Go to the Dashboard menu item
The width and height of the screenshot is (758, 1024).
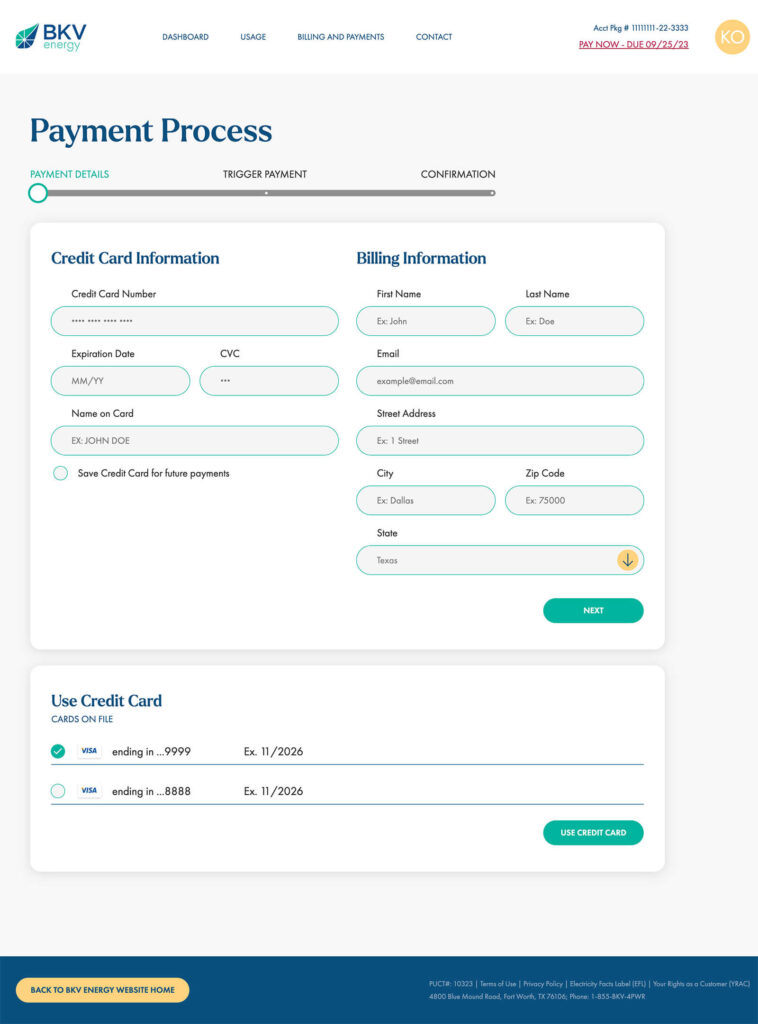[185, 37]
